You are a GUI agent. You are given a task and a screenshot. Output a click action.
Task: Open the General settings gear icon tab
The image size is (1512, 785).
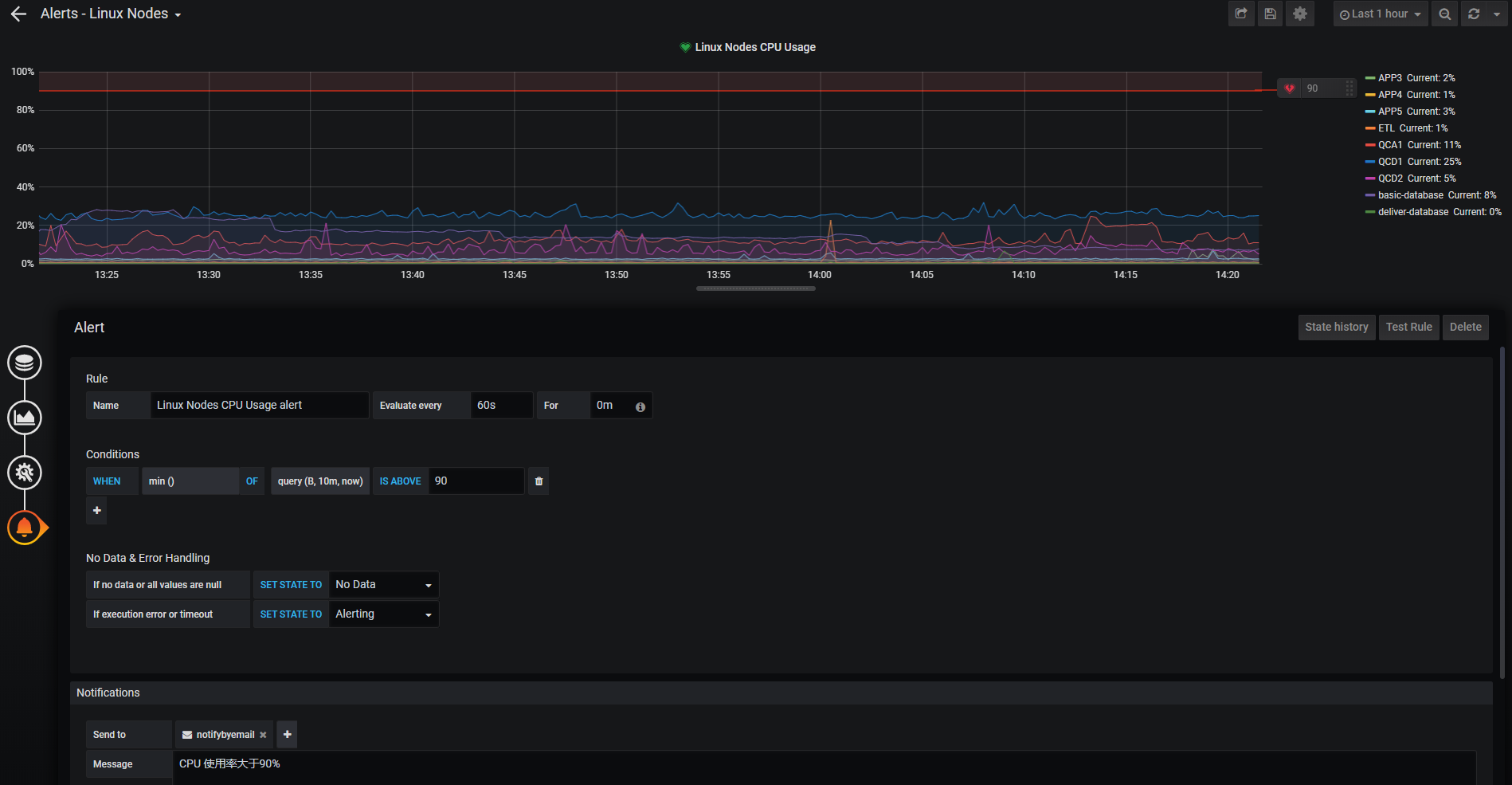click(25, 473)
